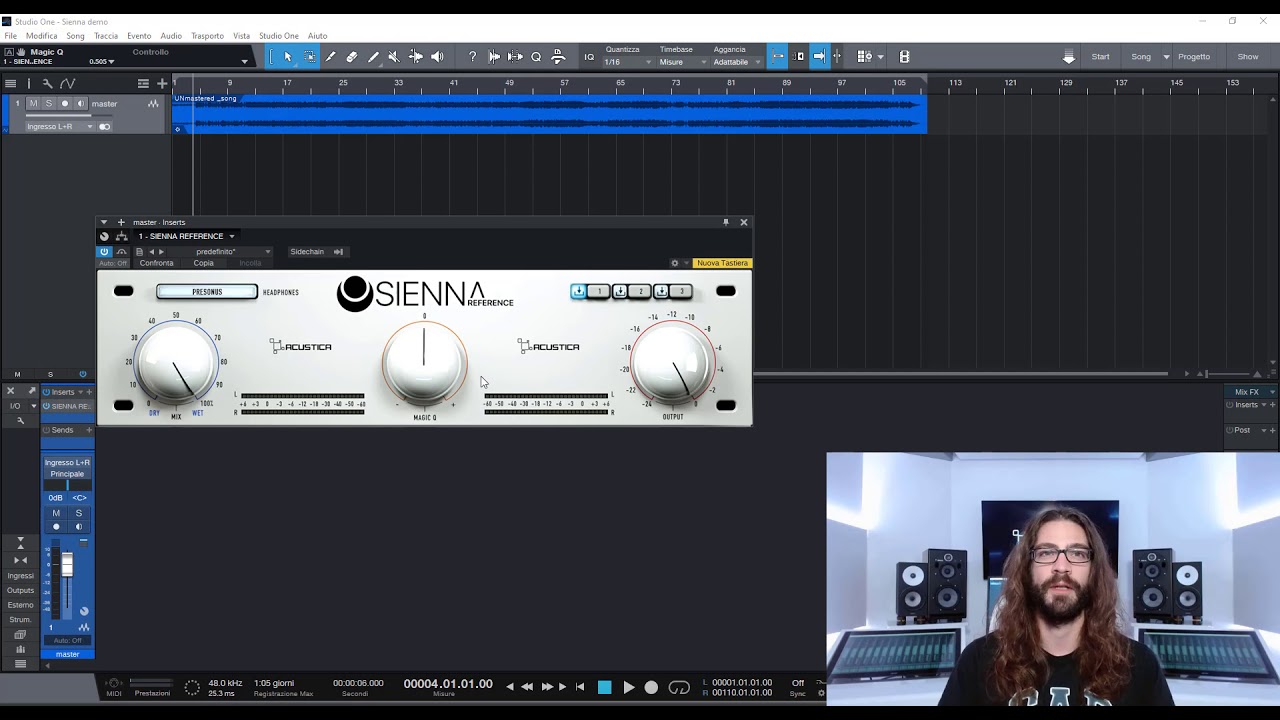
Task: Open the Ingresso L+R track input dropdown
Action: point(60,127)
